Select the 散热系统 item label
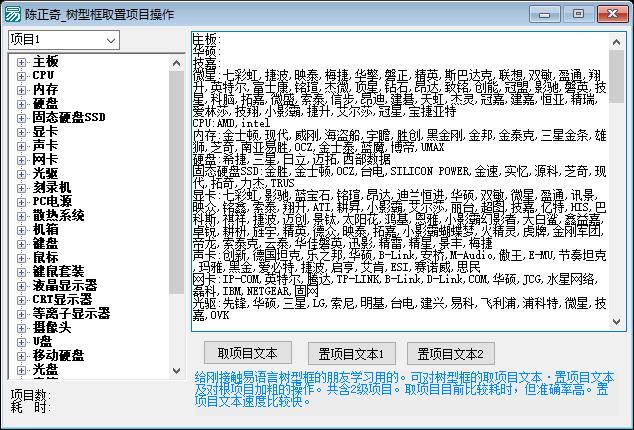 coord(59,216)
